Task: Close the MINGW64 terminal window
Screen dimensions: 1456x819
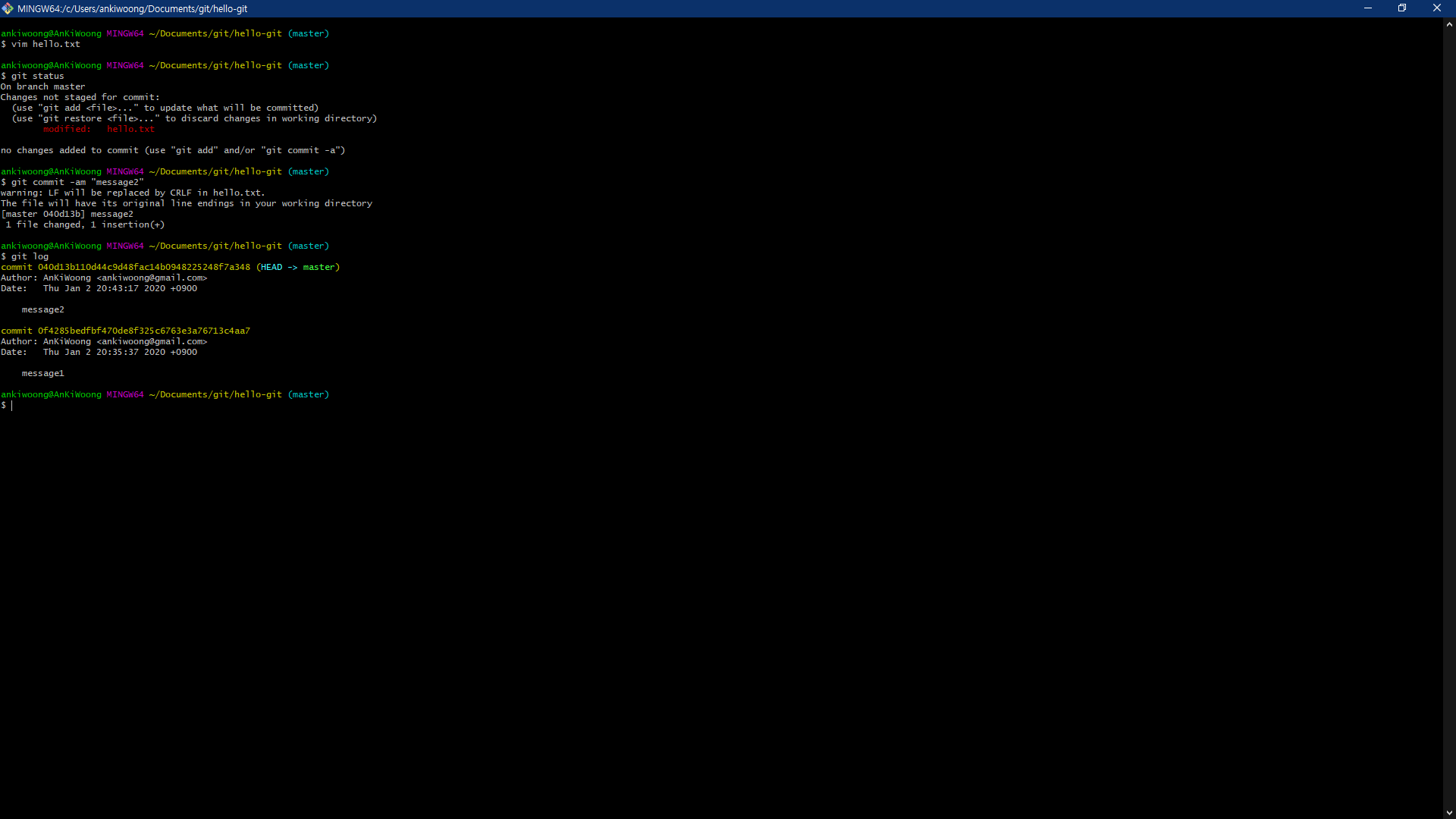Action: click(x=1436, y=8)
